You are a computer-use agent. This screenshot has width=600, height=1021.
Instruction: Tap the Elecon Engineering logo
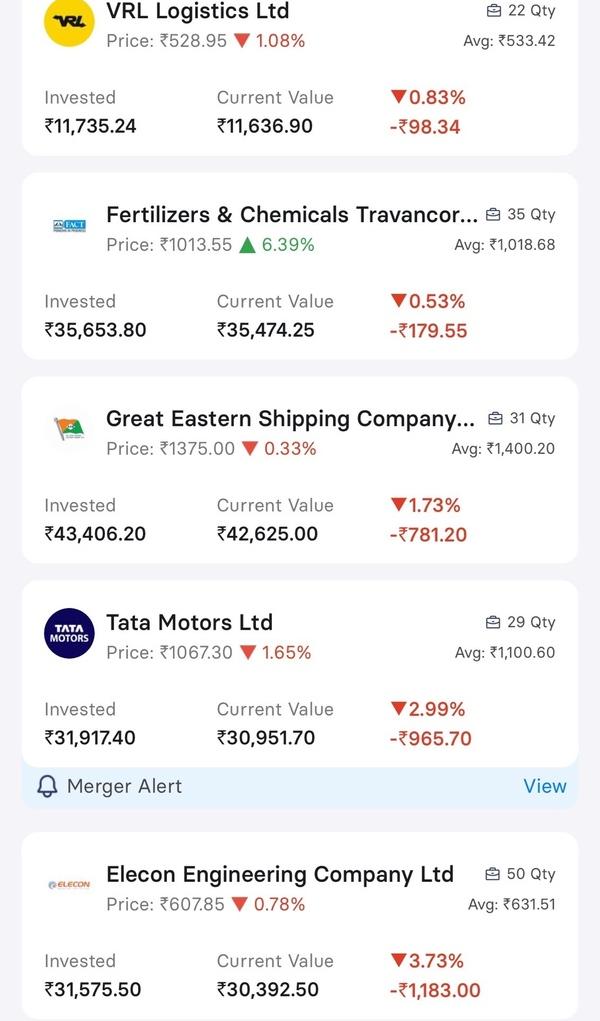(69, 885)
